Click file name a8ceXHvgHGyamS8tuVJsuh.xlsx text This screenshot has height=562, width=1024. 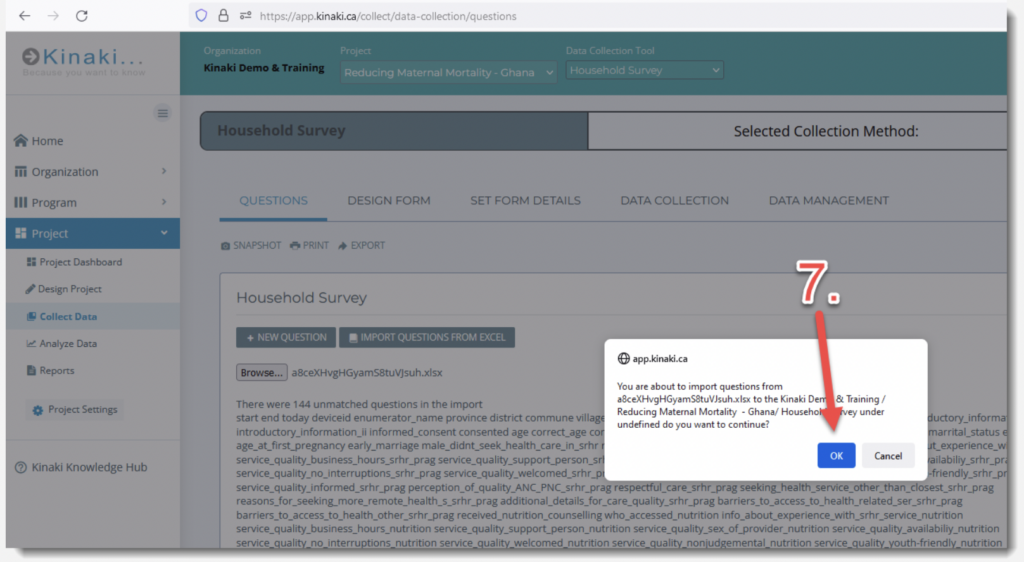[x=367, y=373]
